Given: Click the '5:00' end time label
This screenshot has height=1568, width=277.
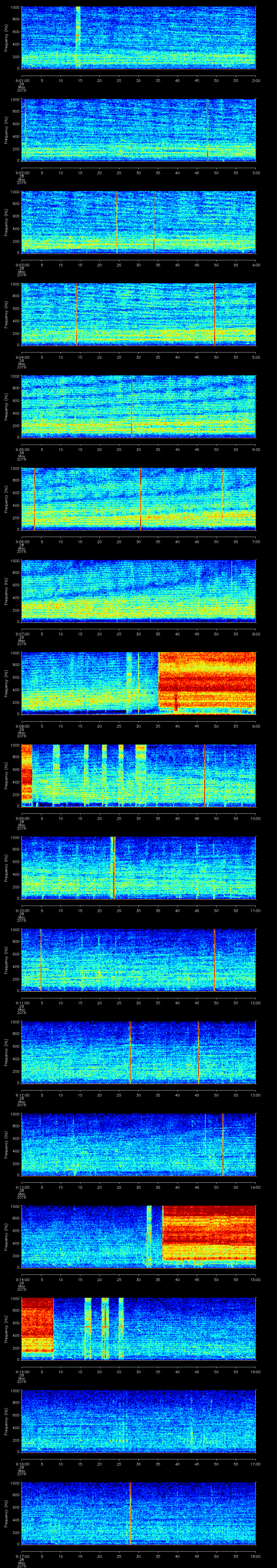Looking at the screenshot, I should coord(256,357).
